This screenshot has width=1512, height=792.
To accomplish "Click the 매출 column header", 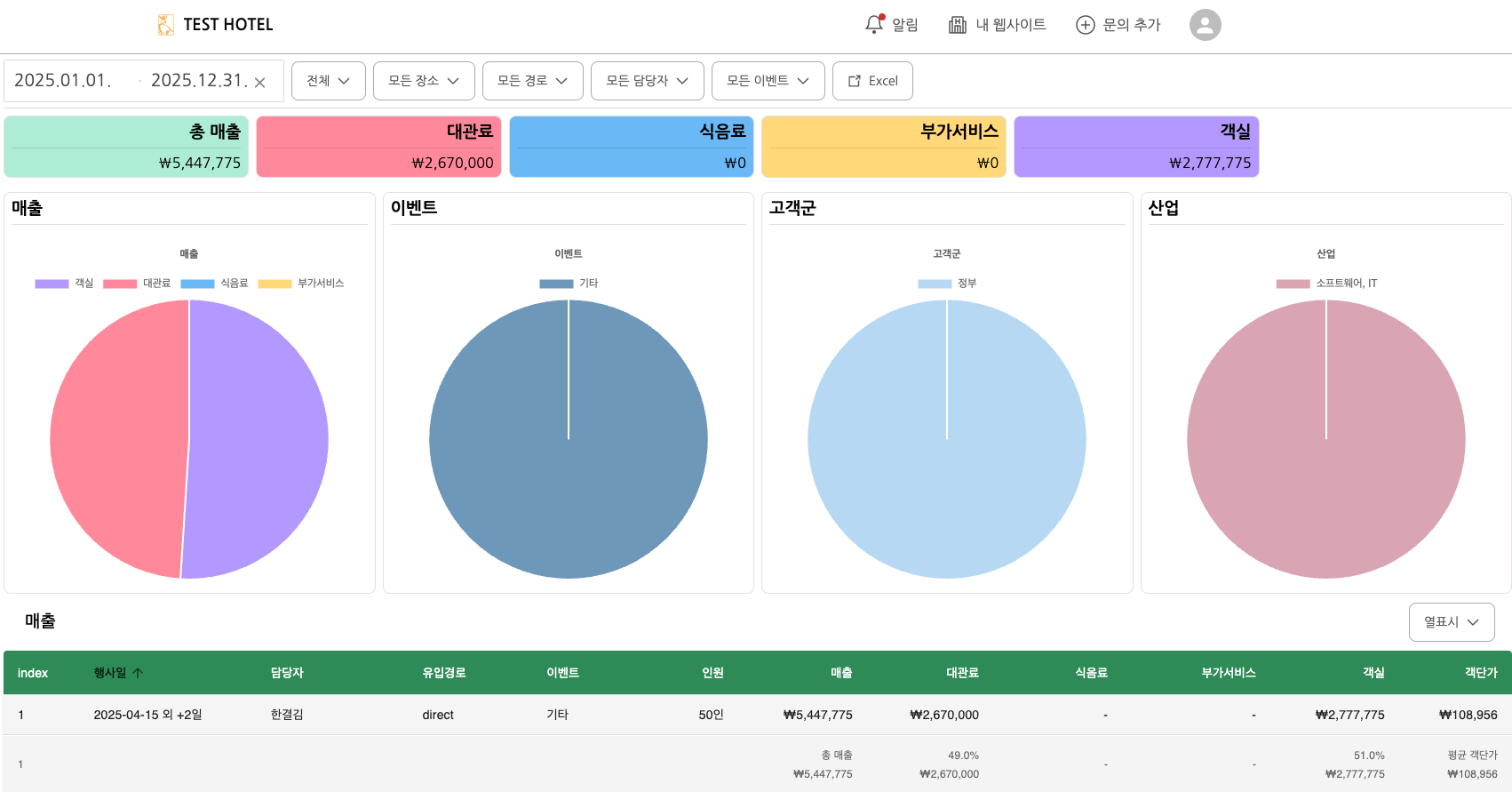I will tap(840, 673).
